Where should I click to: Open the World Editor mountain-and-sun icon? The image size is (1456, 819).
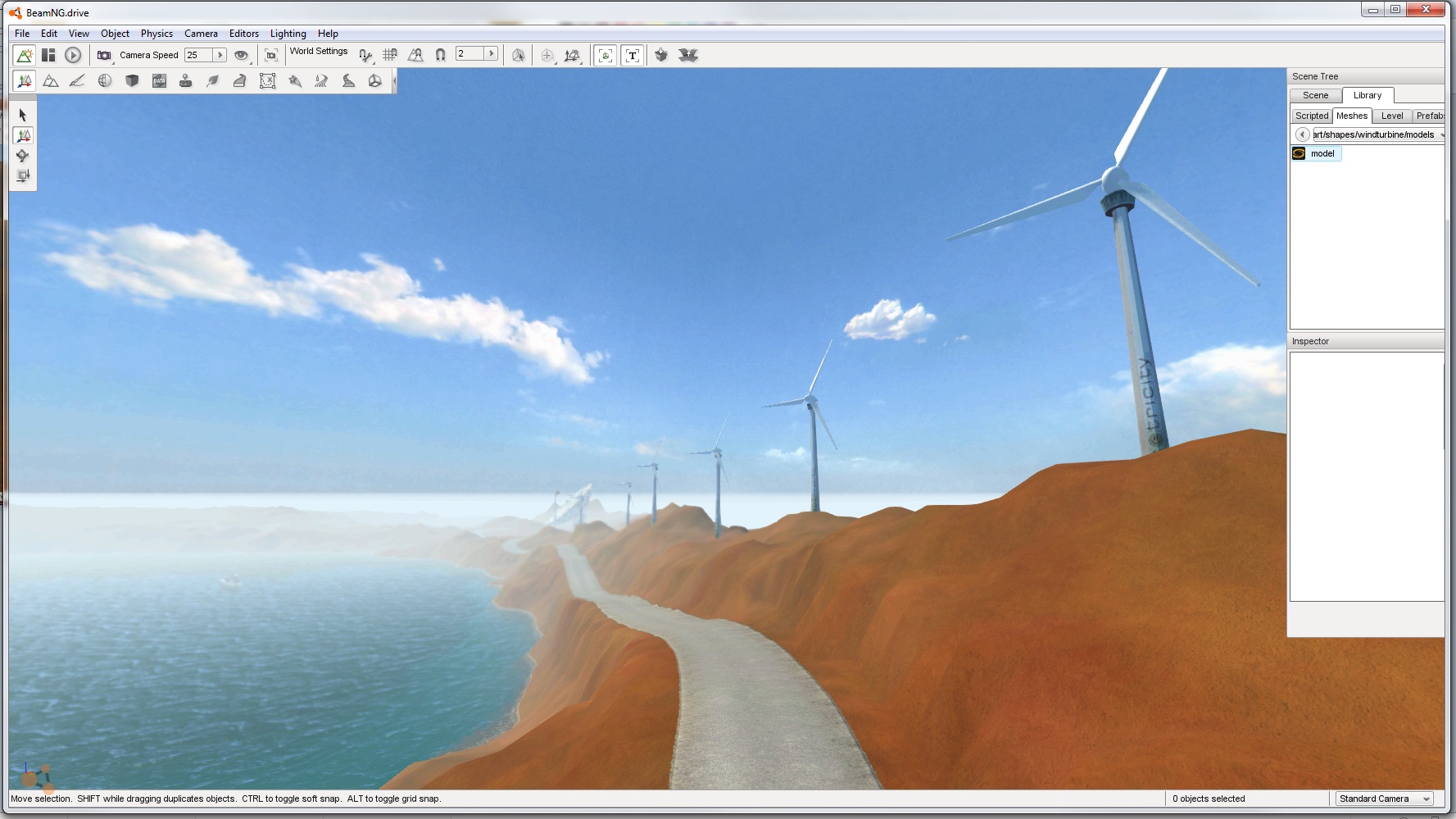click(x=25, y=55)
